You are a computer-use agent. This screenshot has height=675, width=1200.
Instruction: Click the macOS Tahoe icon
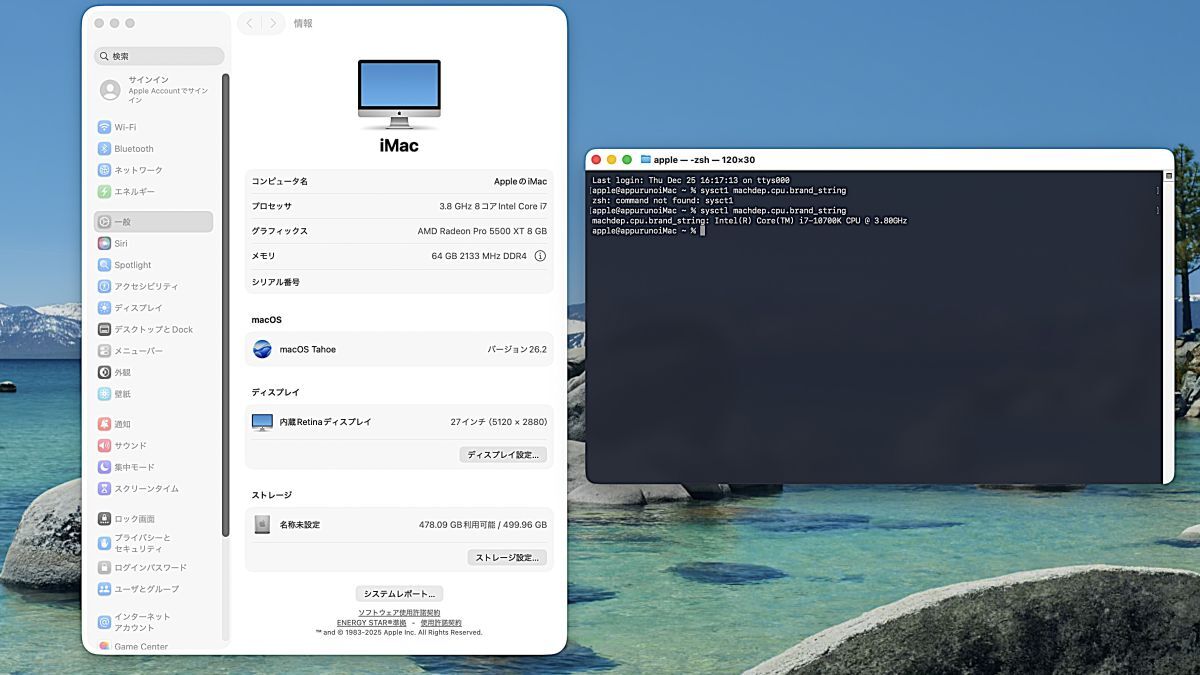tap(262, 349)
